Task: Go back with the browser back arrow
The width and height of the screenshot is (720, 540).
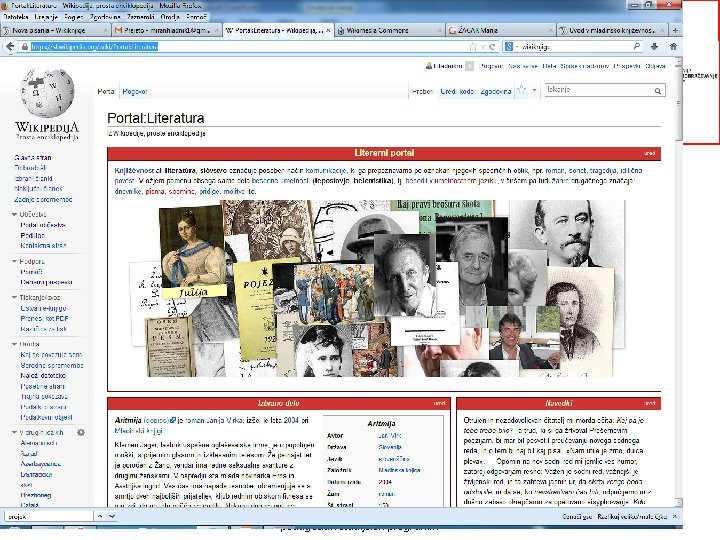Action: click(x=10, y=46)
